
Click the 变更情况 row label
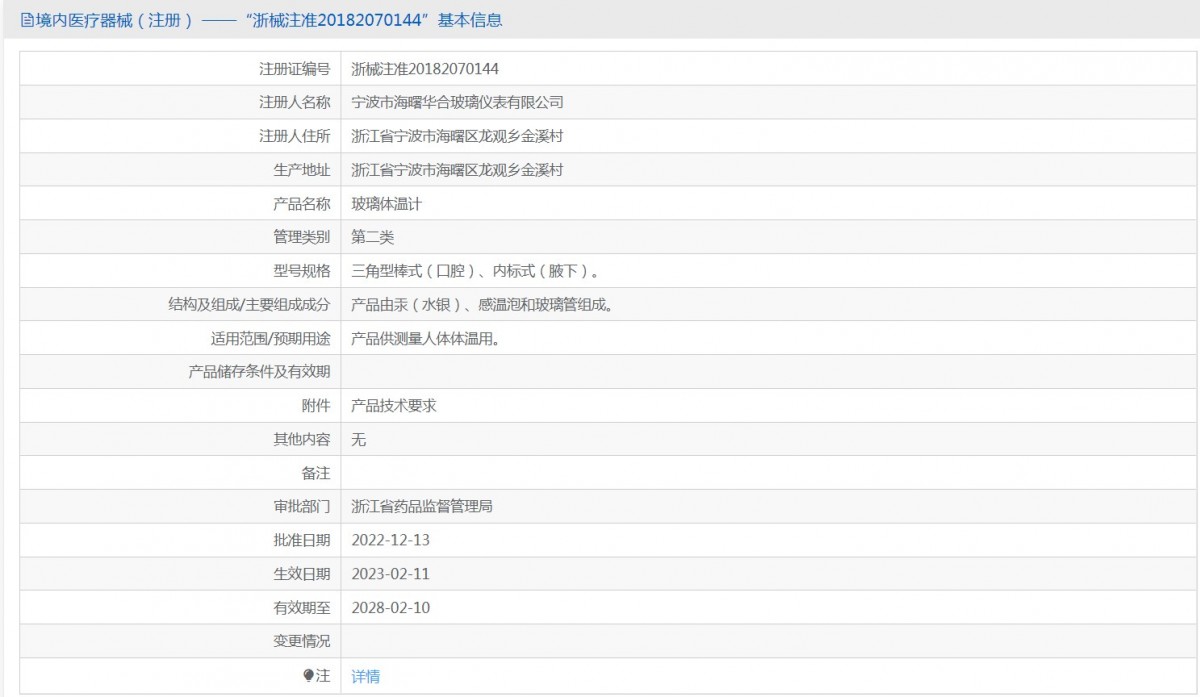(301, 641)
